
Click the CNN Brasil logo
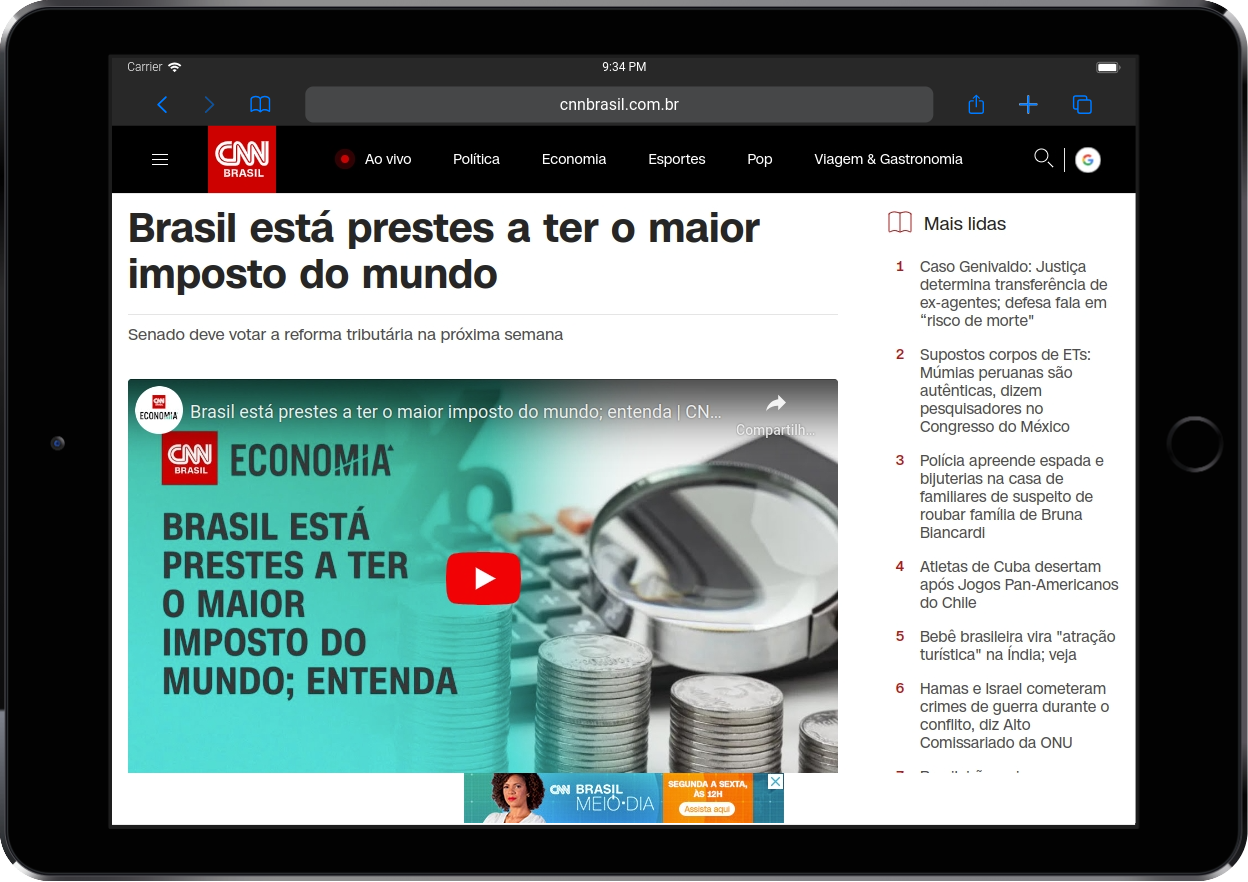coord(241,159)
